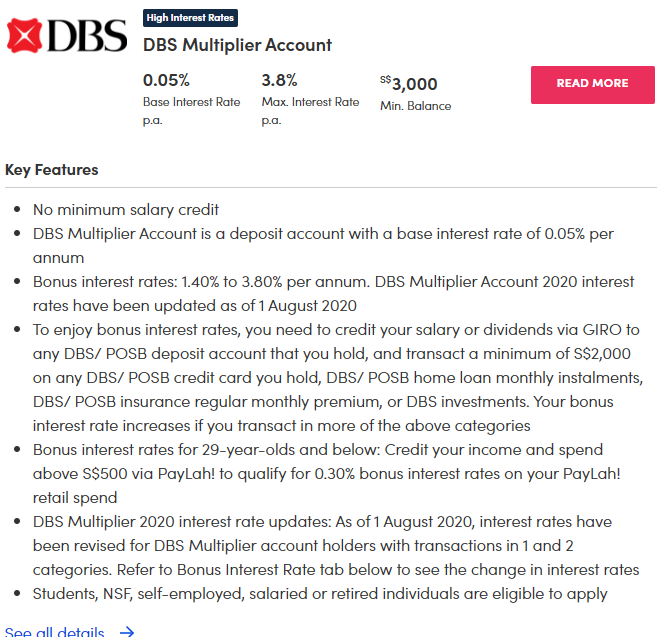Click the 3.8% maximum rate figure
This screenshot has height=637, width=662.
[x=279, y=81]
